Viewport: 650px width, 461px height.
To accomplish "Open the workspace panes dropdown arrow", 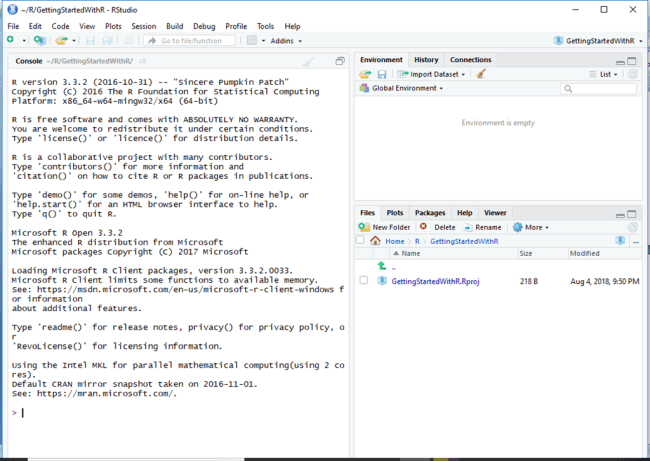I will tap(263, 41).
